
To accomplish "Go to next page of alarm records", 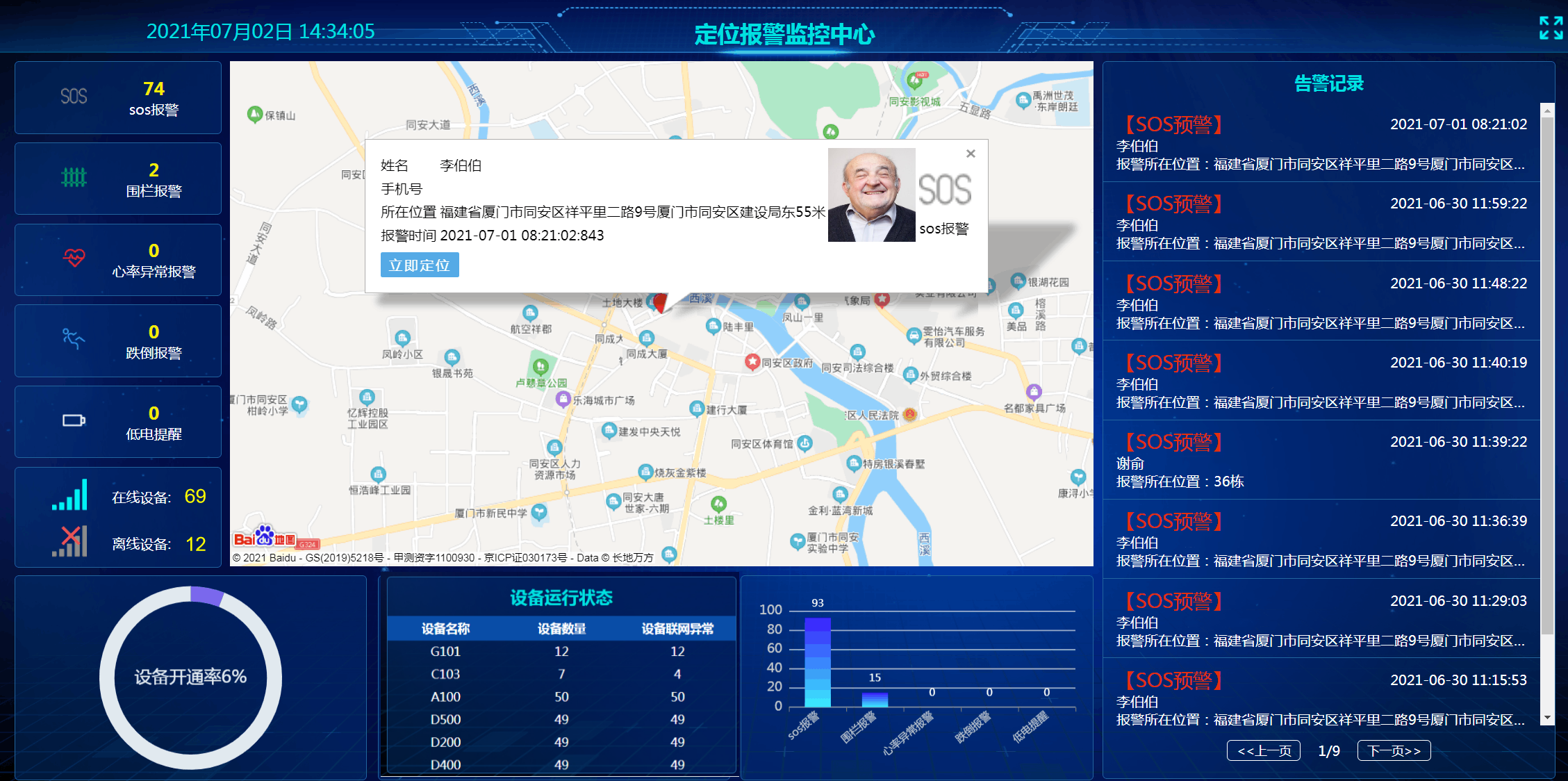I will coord(1393,750).
